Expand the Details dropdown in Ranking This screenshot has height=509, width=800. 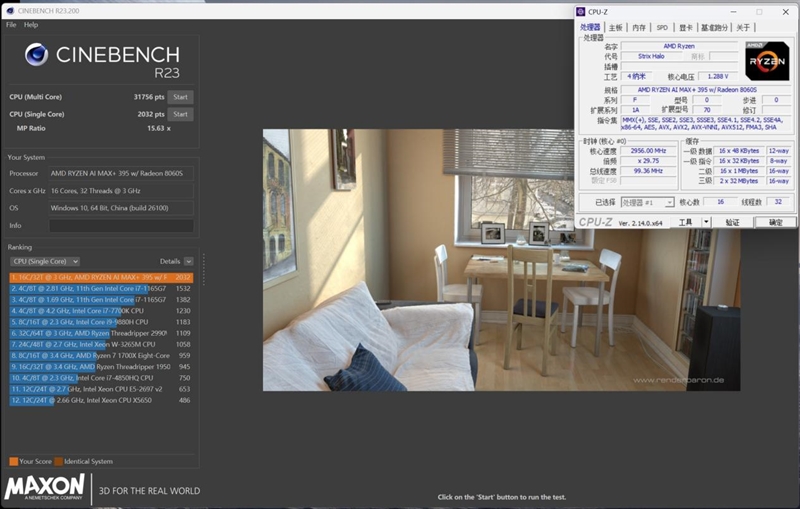tap(188, 261)
